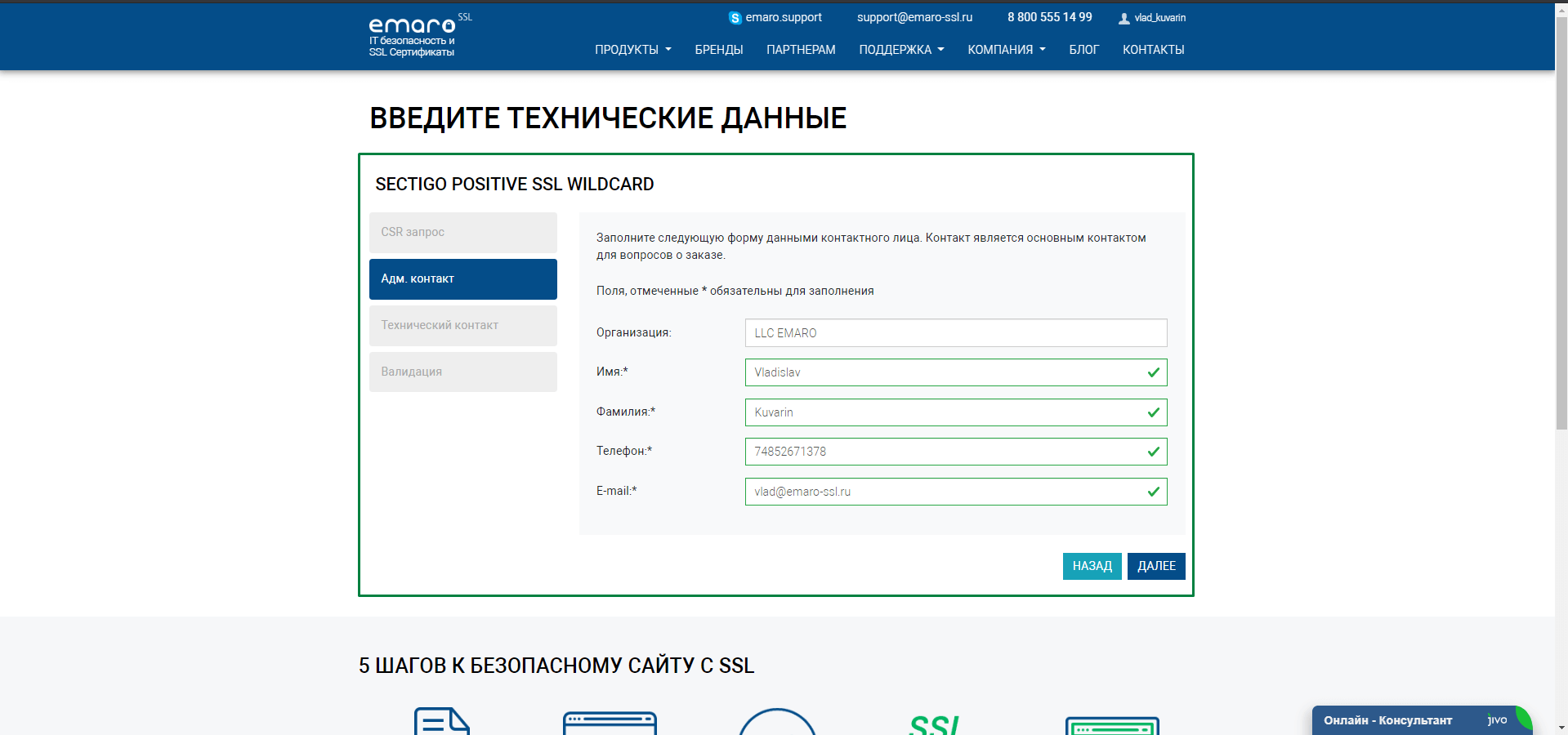Select the CSR запрос step tab
The width and height of the screenshot is (1568, 735).
point(463,233)
